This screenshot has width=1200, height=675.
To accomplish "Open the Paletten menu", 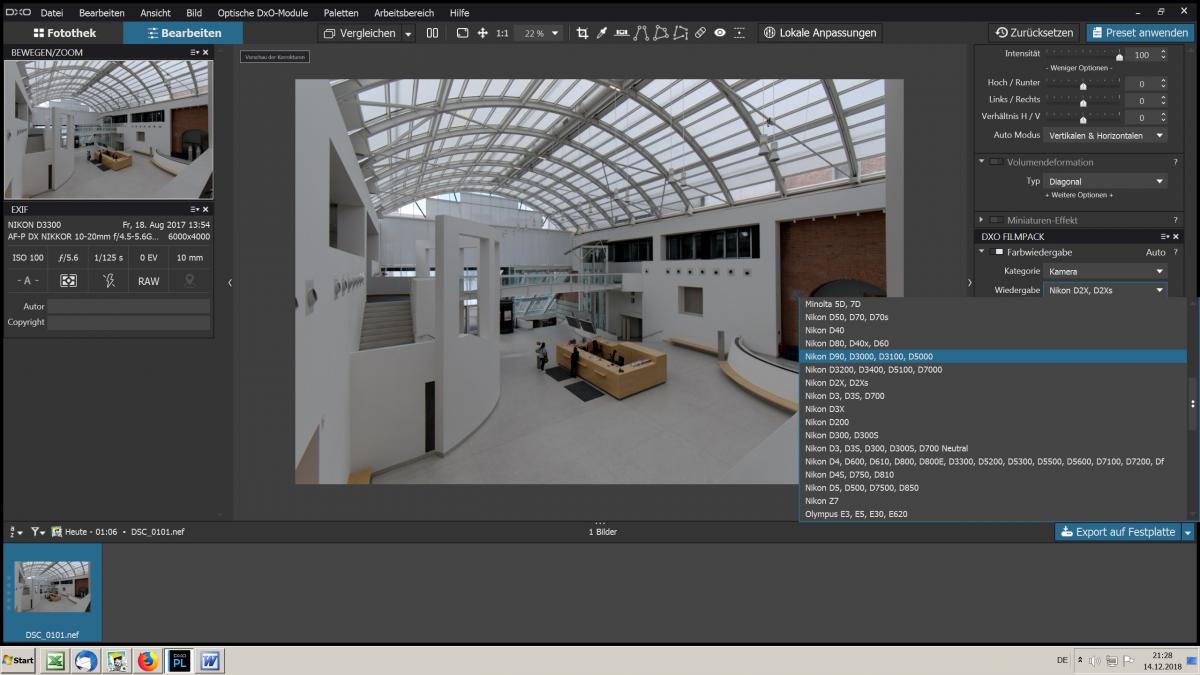I will point(341,13).
